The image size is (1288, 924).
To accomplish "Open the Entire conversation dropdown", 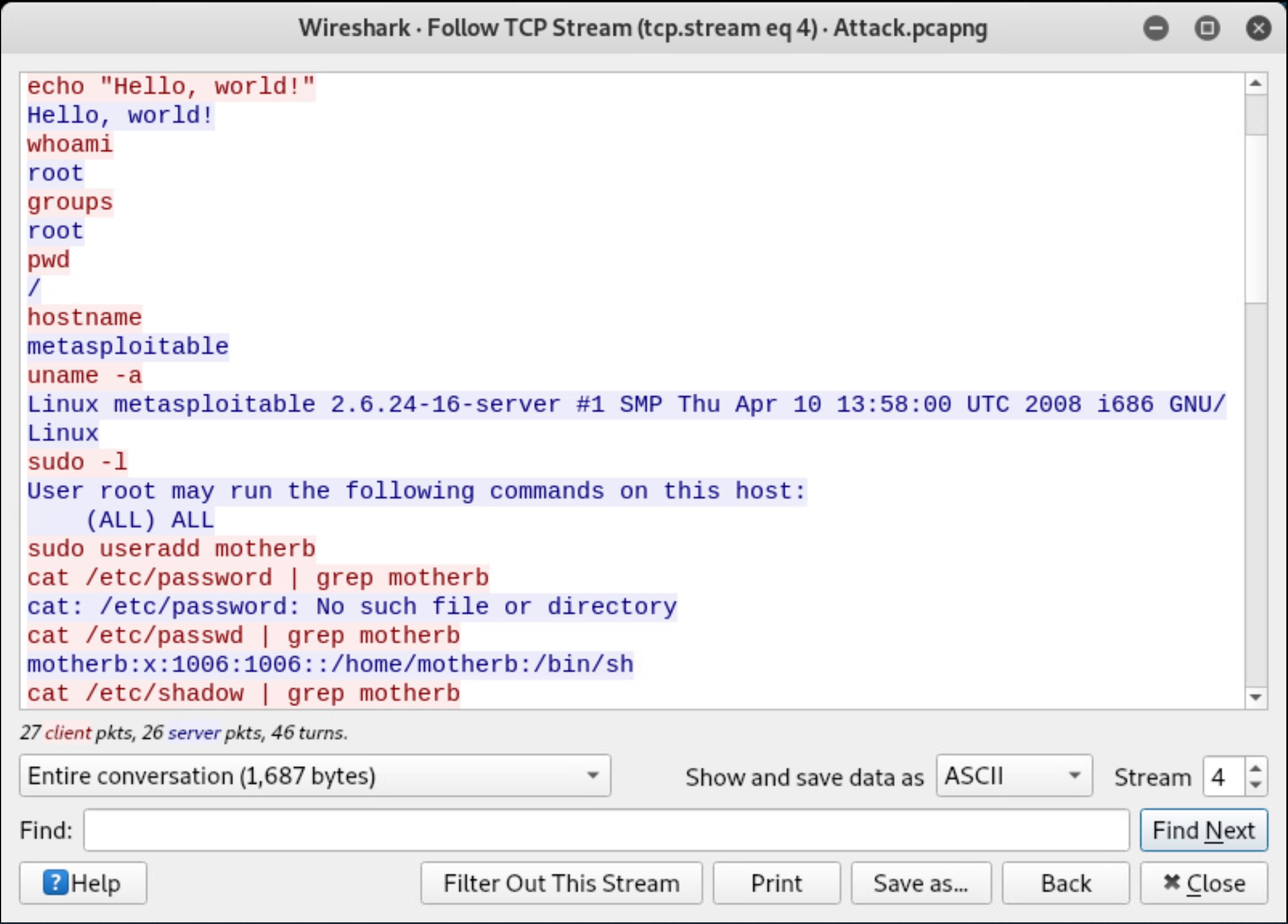I will pos(314,775).
